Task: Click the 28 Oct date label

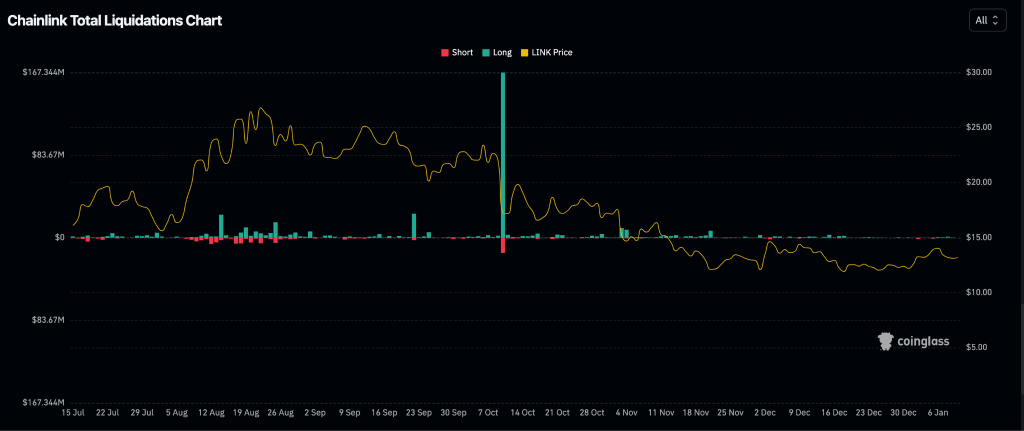Action: click(x=592, y=413)
